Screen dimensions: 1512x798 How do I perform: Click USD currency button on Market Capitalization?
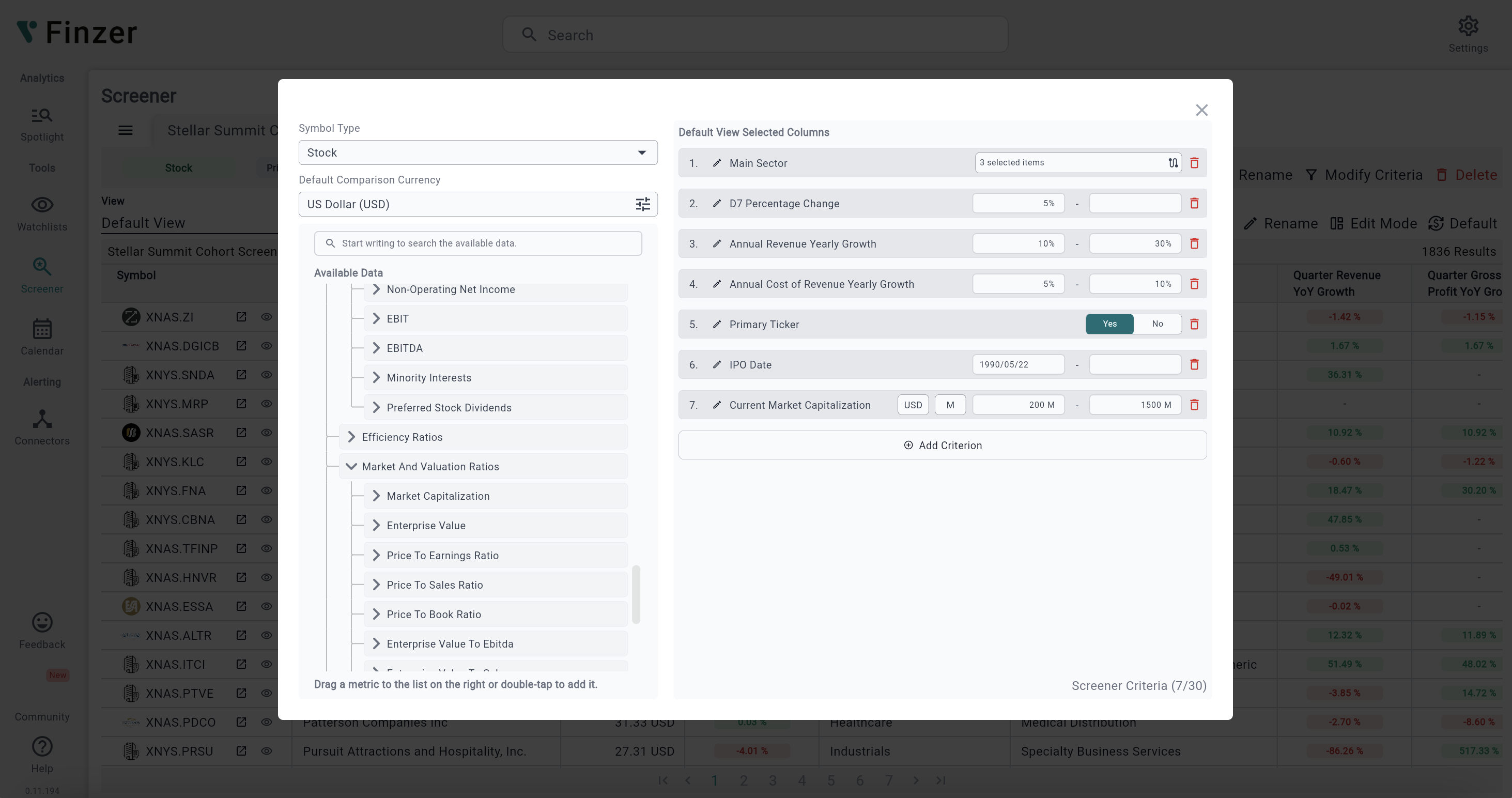[913, 405]
